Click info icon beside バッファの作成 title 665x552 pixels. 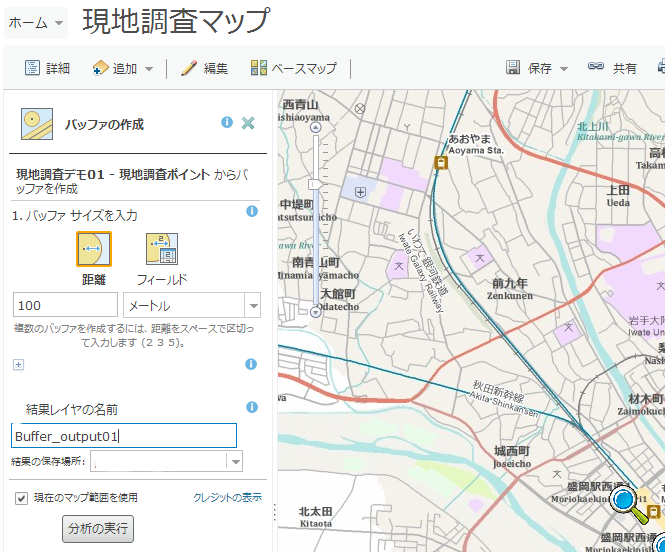[x=227, y=122]
